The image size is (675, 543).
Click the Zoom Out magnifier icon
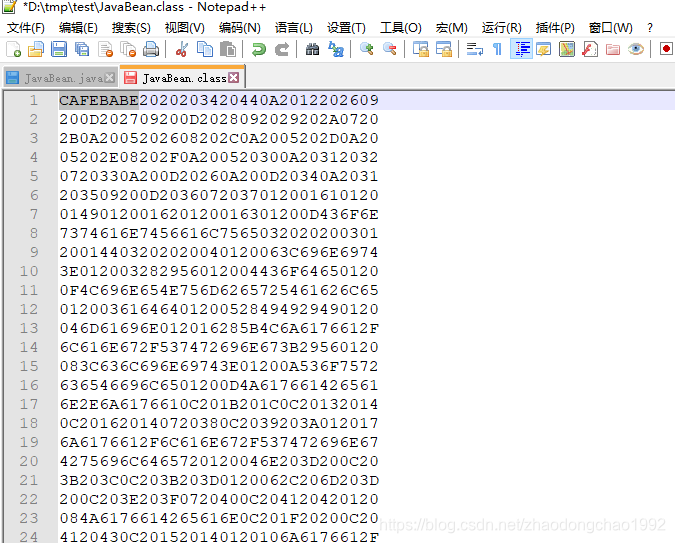[x=390, y=49]
